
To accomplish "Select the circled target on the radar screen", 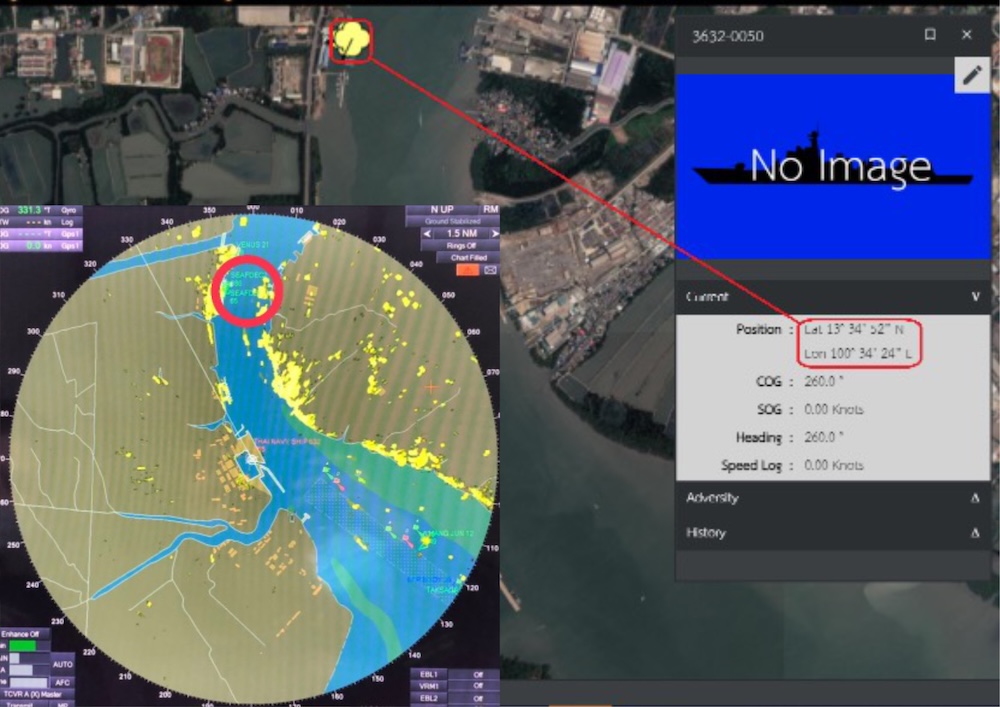I will tap(245, 290).
